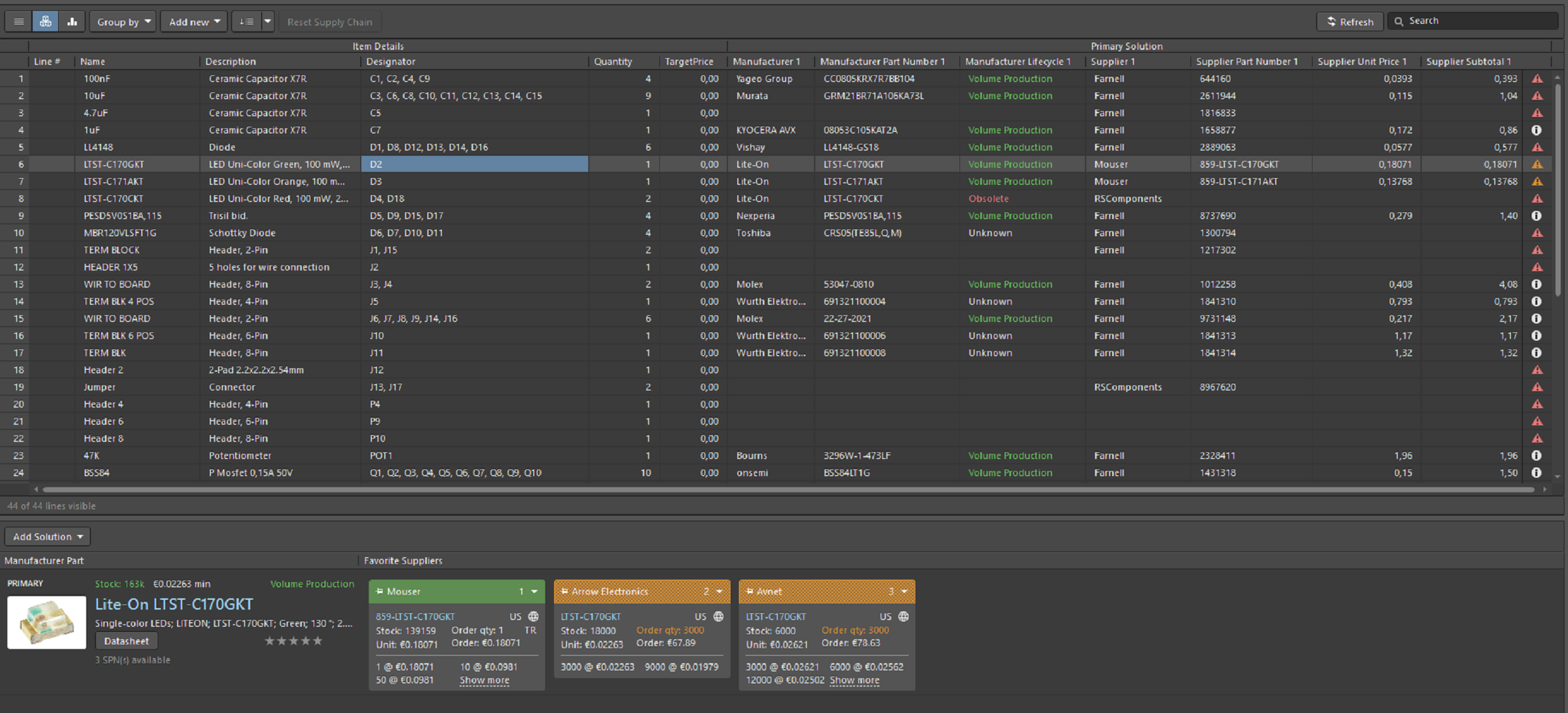
Task: Open the Datasheet button for LTST-C170GKT
Action: (x=126, y=640)
